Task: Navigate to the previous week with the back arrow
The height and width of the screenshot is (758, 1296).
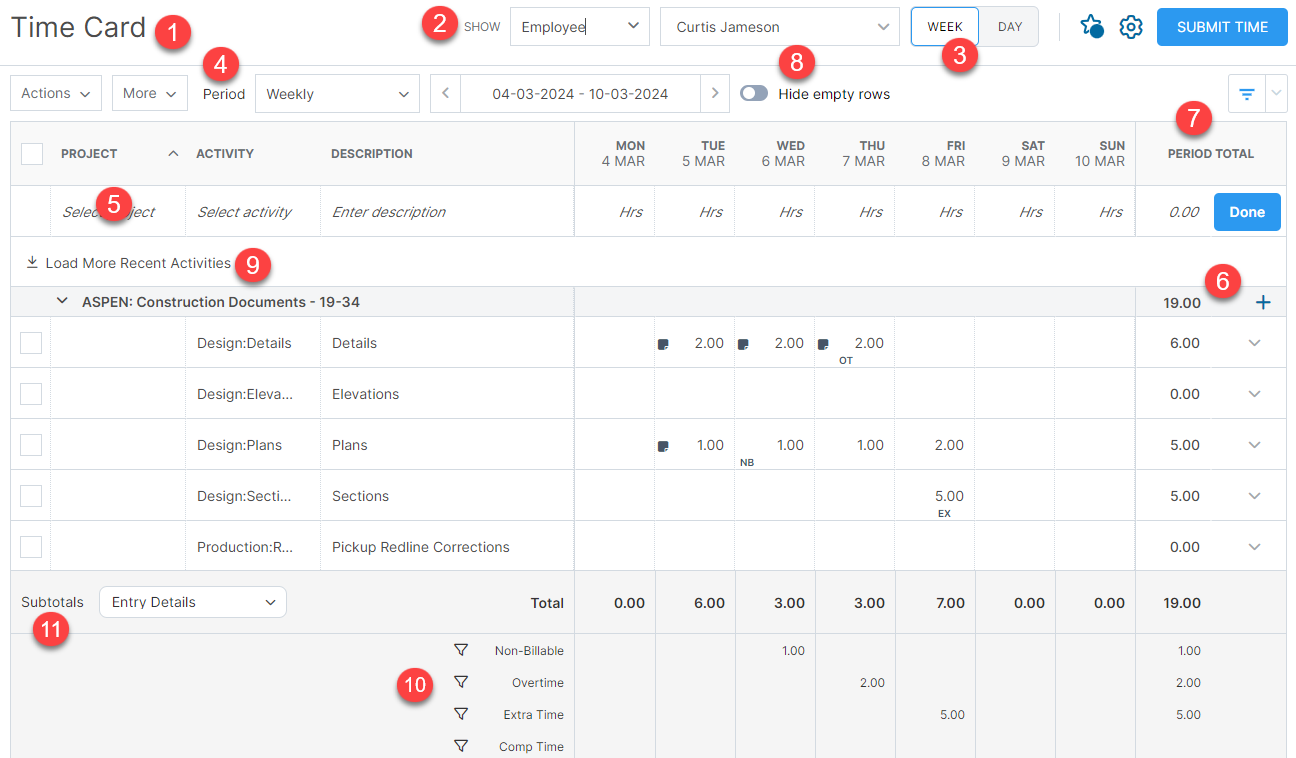Action: coord(445,93)
